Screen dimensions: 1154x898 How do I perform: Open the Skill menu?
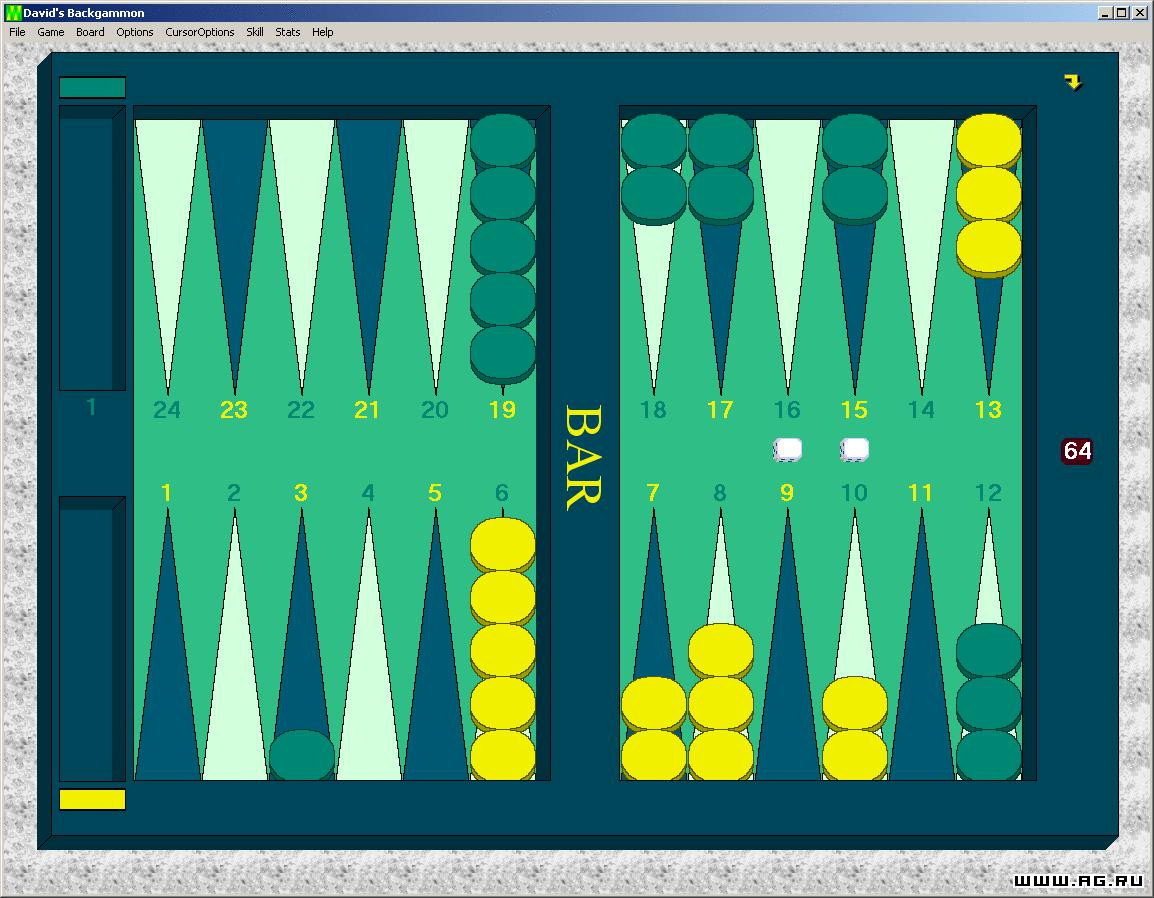(x=255, y=32)
